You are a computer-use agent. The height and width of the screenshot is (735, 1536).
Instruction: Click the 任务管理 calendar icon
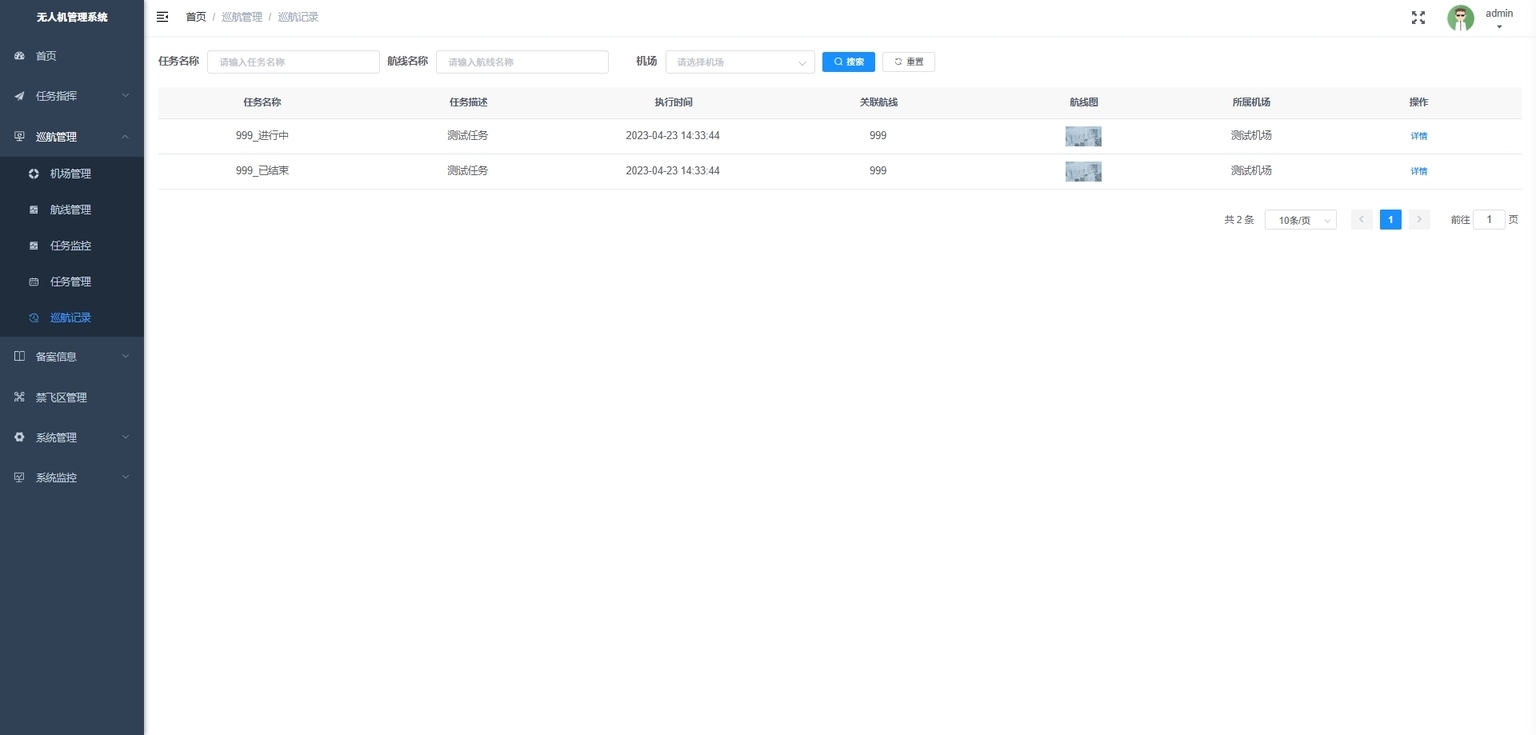[x=33, y=282]
